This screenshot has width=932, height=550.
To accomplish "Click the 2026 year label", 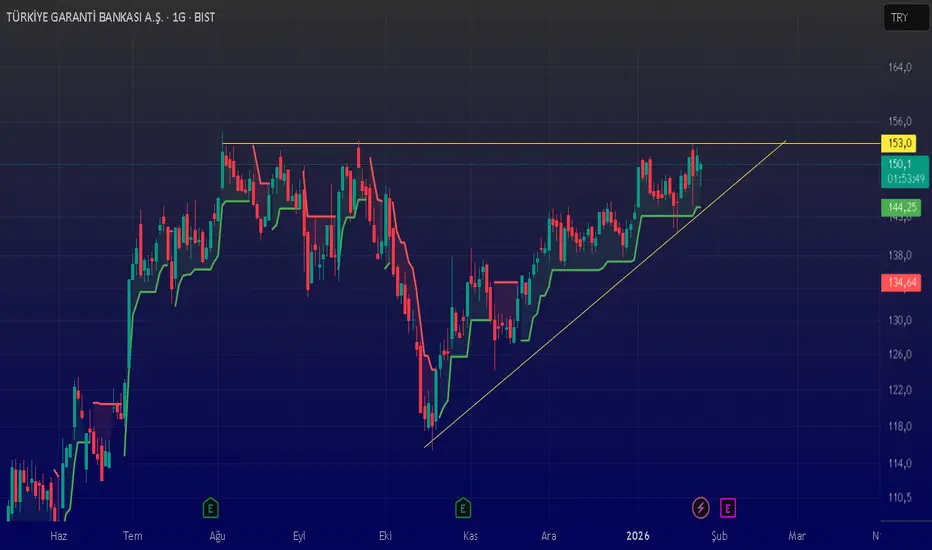I will click(x=638, y=536).
